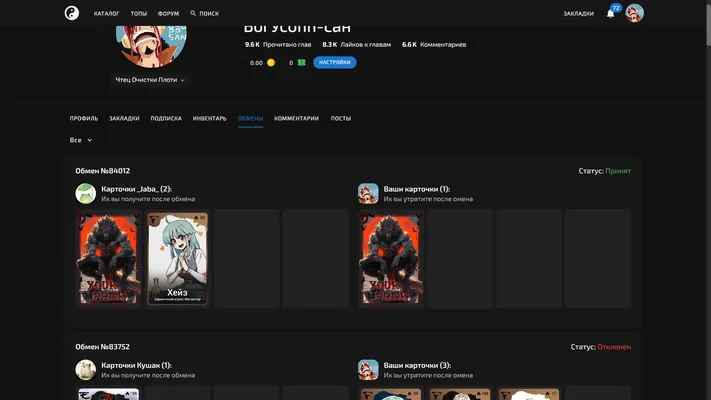Click your avatar in exchange №84012
Screen dimensions: 711x400
point(368,193)
